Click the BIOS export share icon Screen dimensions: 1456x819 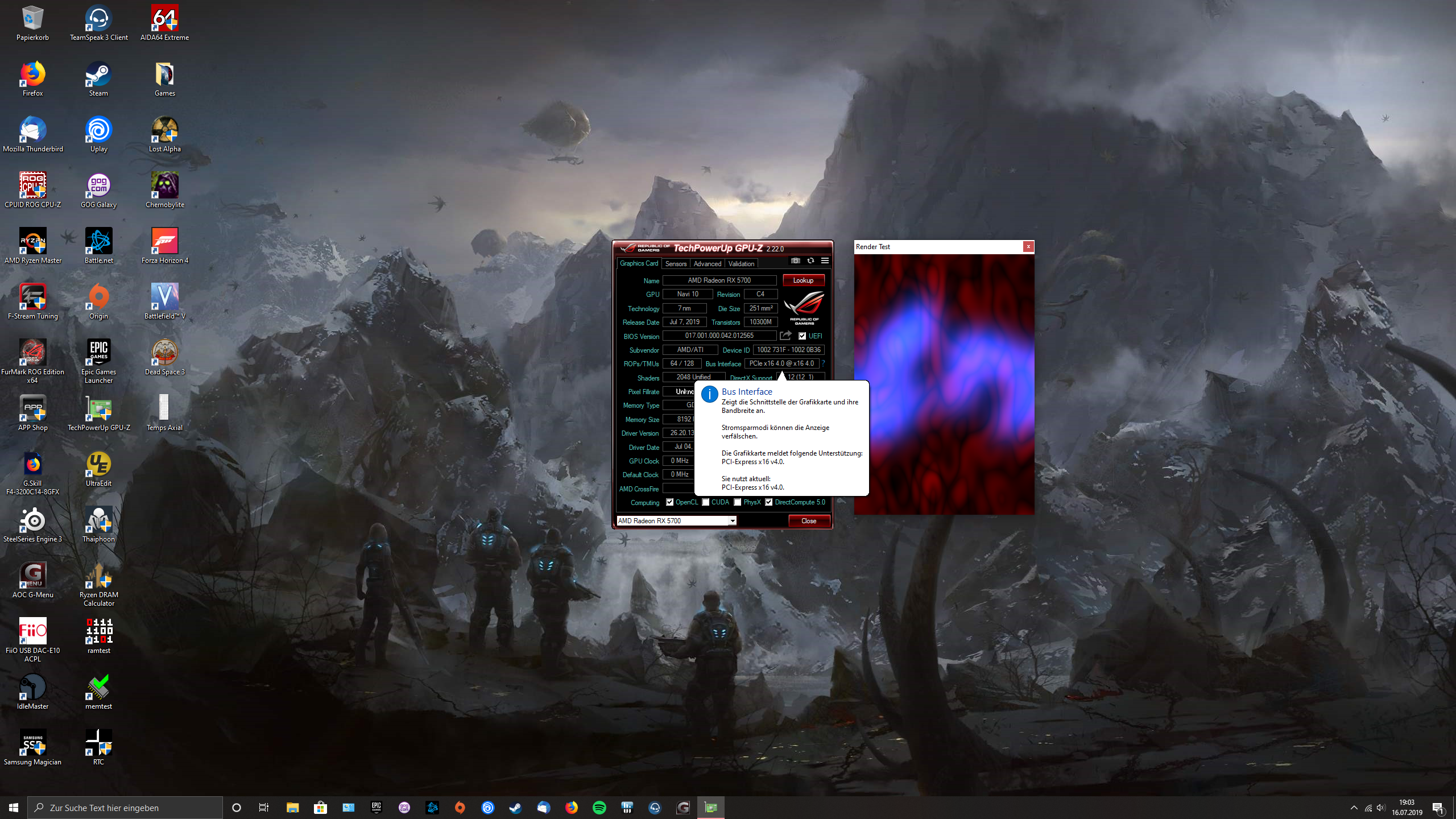pos(785,336)
